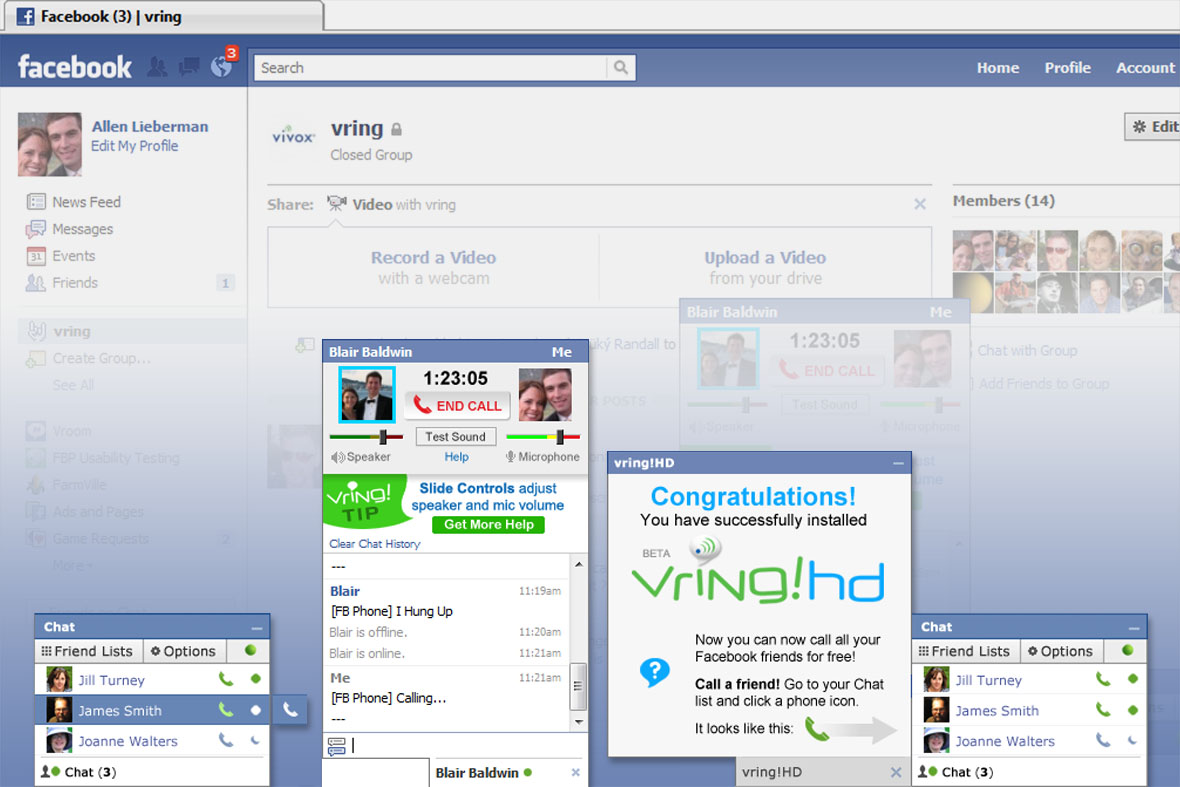Click James Smith's green phone icon in left Chat panel

226,710
